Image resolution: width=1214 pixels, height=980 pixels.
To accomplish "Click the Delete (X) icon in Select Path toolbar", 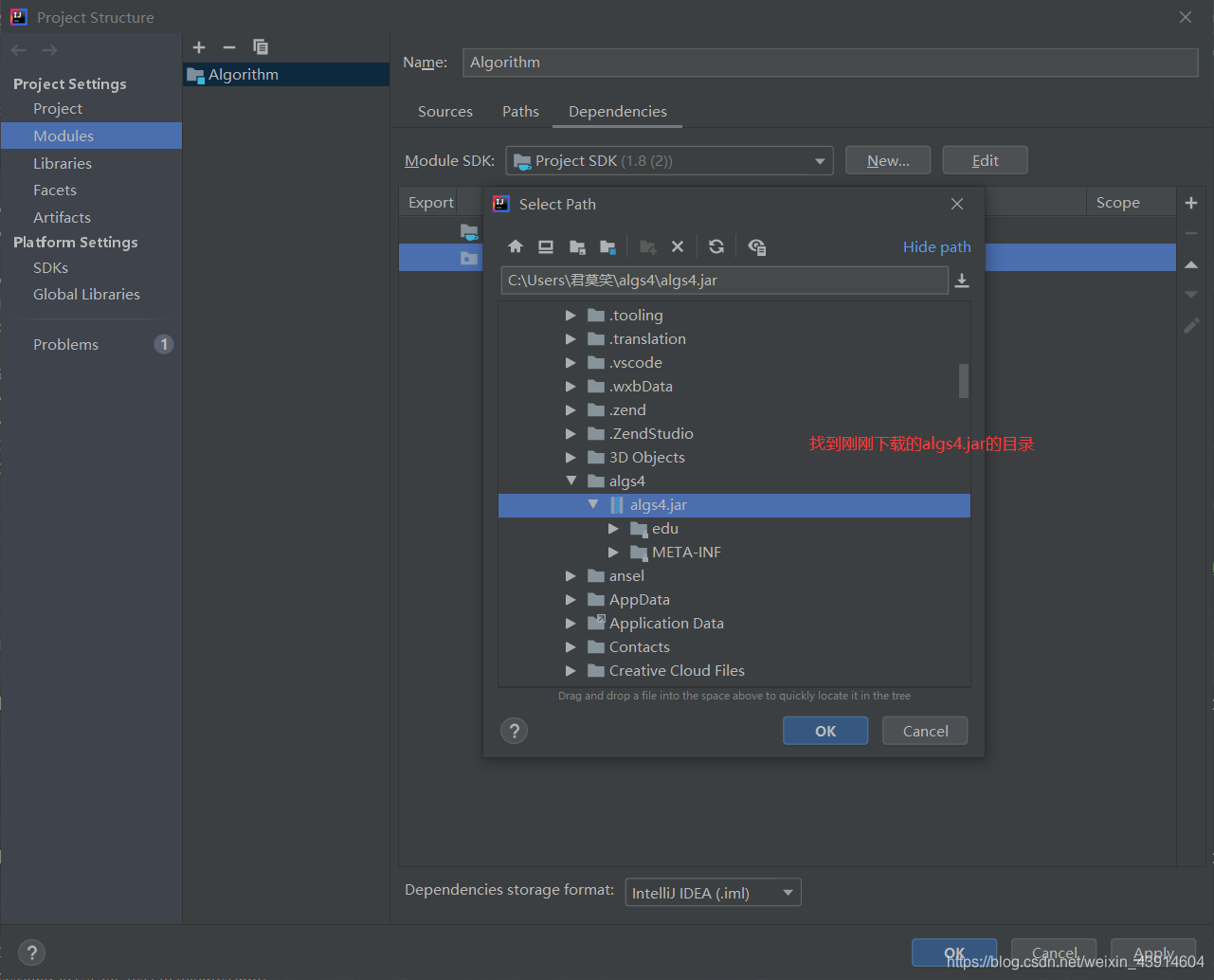I will [678, 246].
